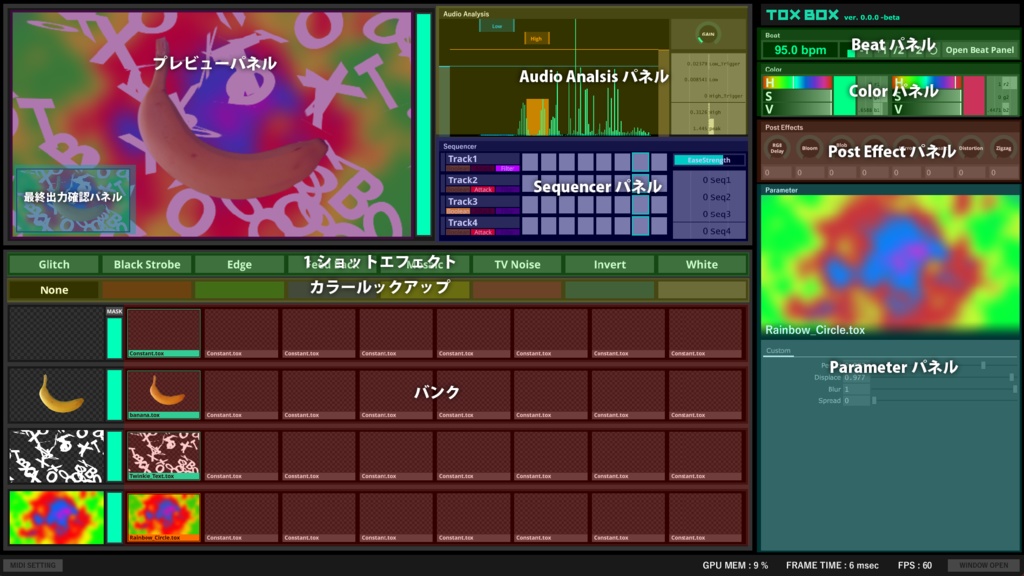Toggle the highlighted sequencer step on Track4
The width and height of the screenshot is (1024, 576).
click(640, 227)
